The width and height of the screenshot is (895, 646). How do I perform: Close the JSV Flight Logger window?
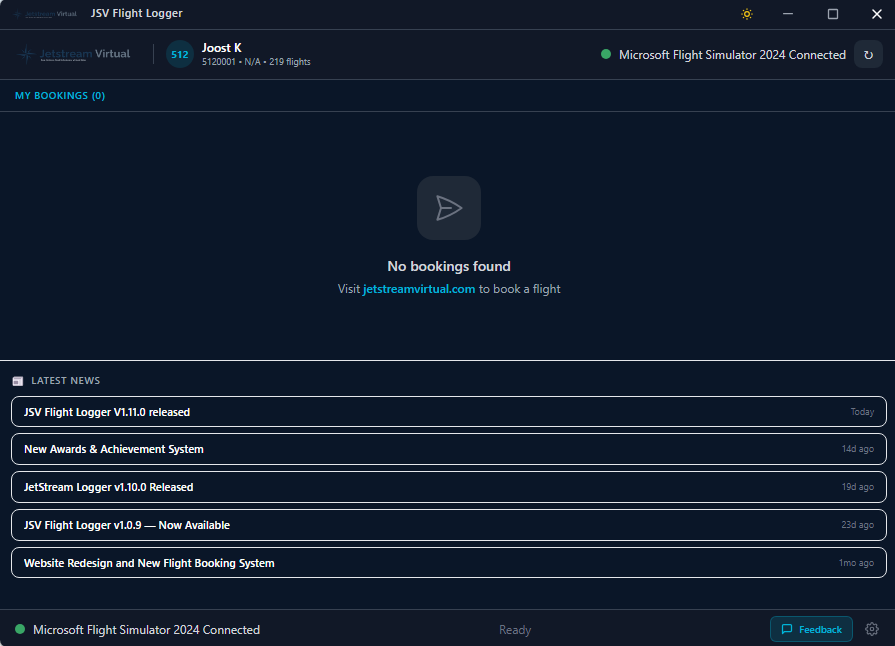tap(877, 14)
